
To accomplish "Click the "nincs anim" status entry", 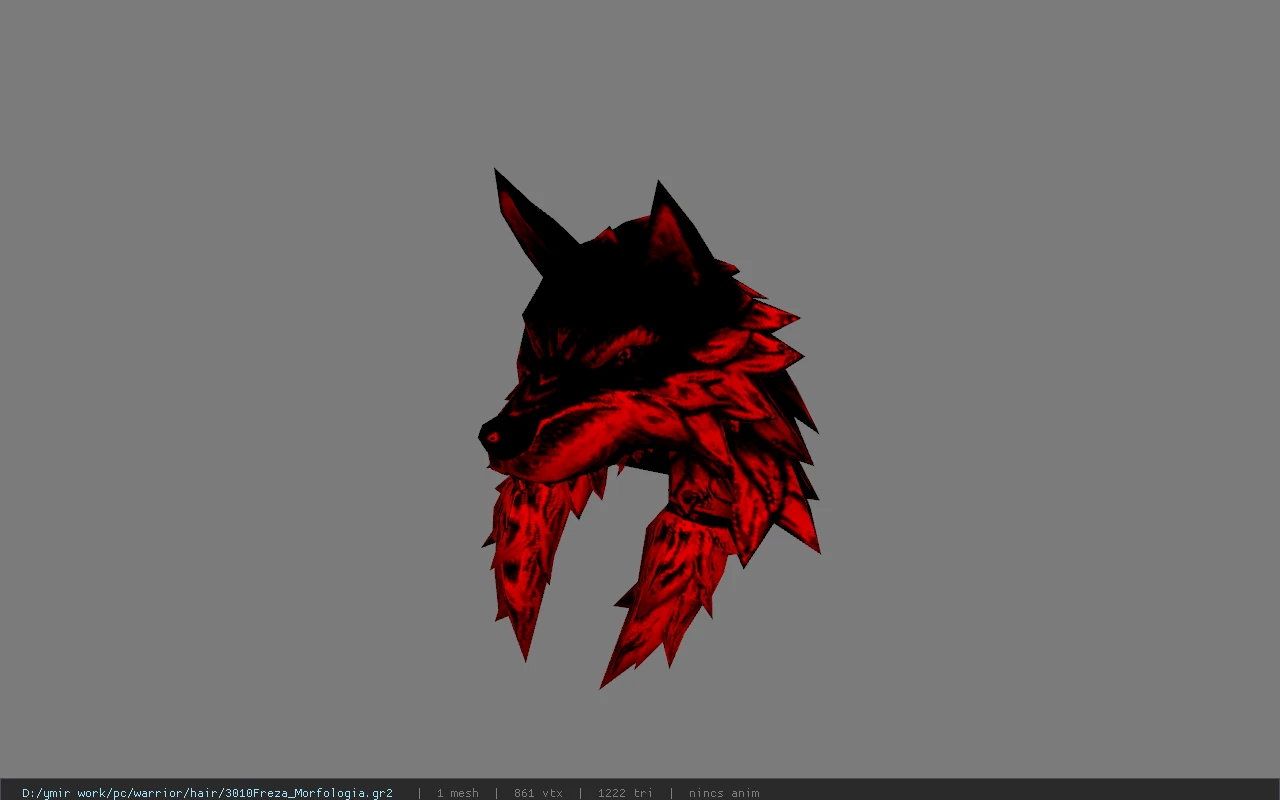I will tap(724, 793).
